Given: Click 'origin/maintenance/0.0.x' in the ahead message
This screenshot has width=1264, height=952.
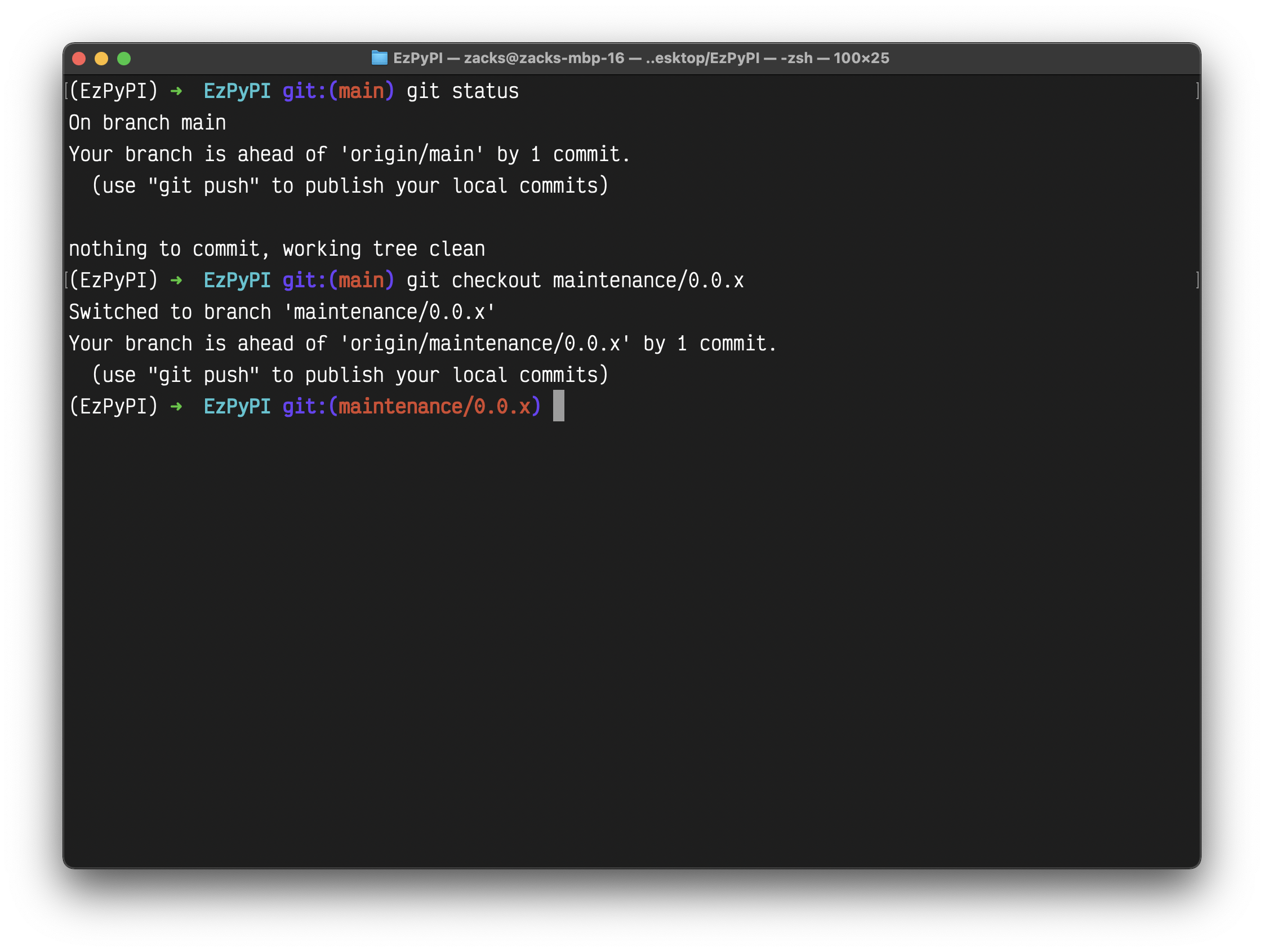Looking at the screenshot, I should (484, 344).
